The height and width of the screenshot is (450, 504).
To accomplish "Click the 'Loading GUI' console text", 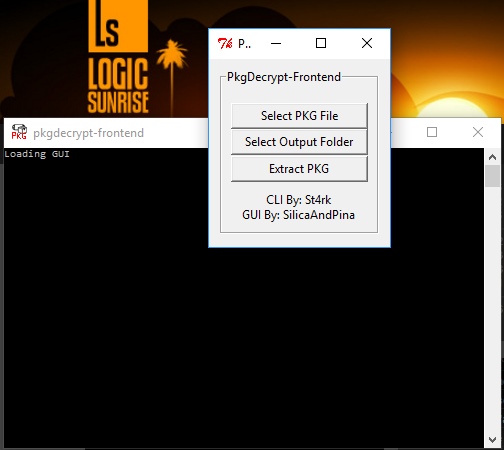I will pos(37,154).
